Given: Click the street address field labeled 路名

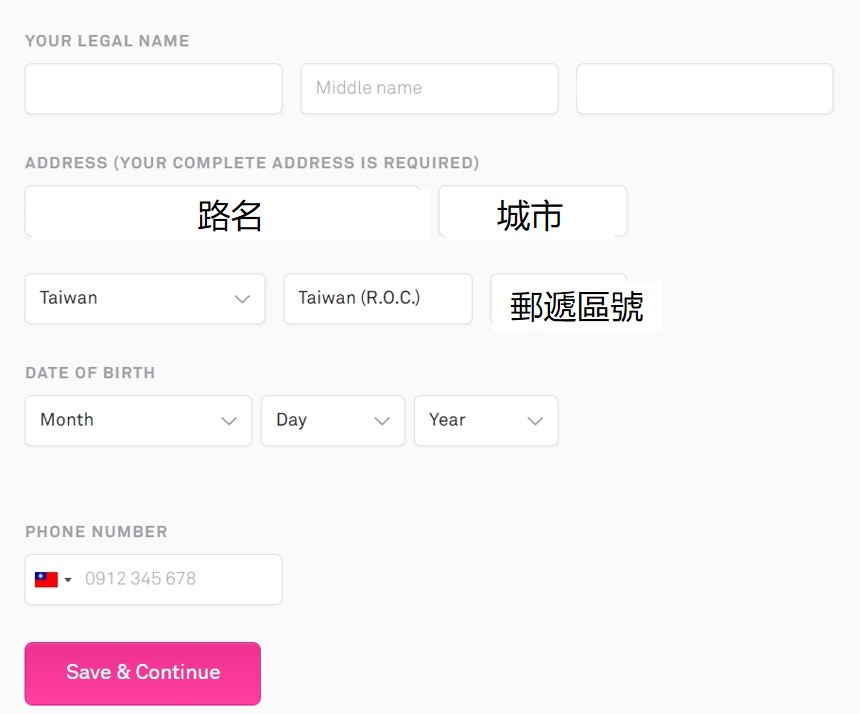Looking at the screenshot, I should (x=228, y=212).
